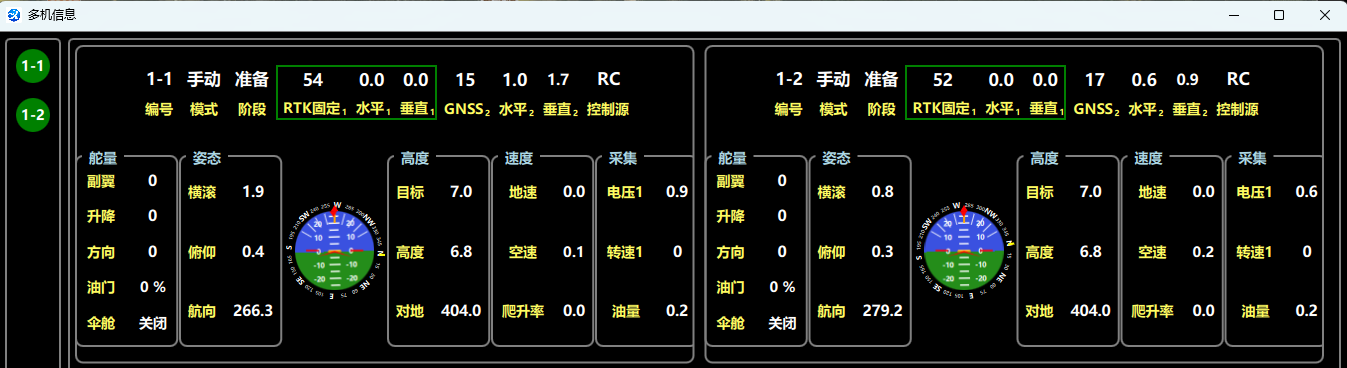The image size is (1347, 368).
Task: Select aircraft 1-1 green circle in sidebar
Action: tap(33, 67)
